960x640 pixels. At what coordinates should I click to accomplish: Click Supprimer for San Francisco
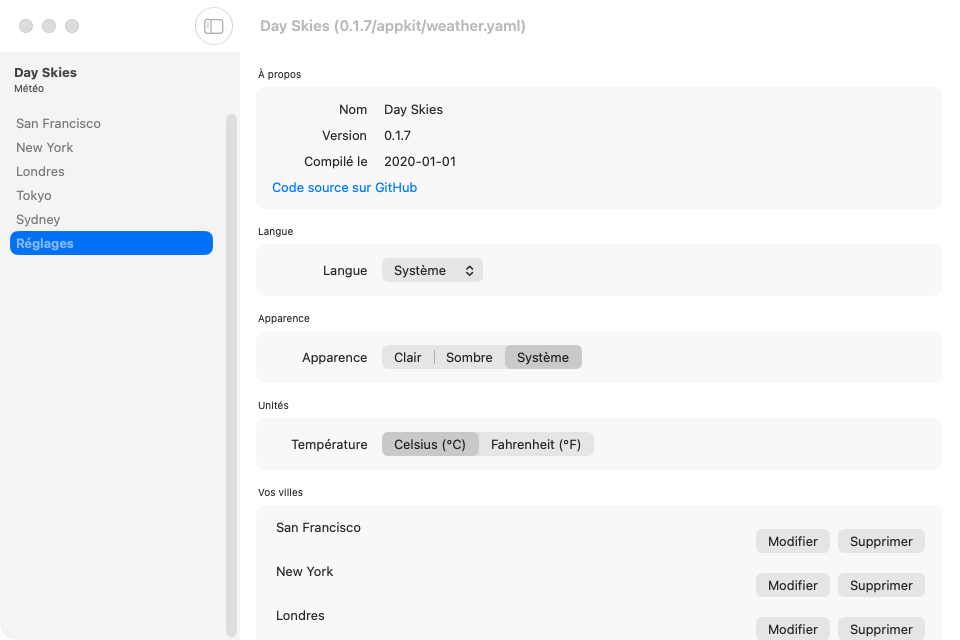(881, 541)
